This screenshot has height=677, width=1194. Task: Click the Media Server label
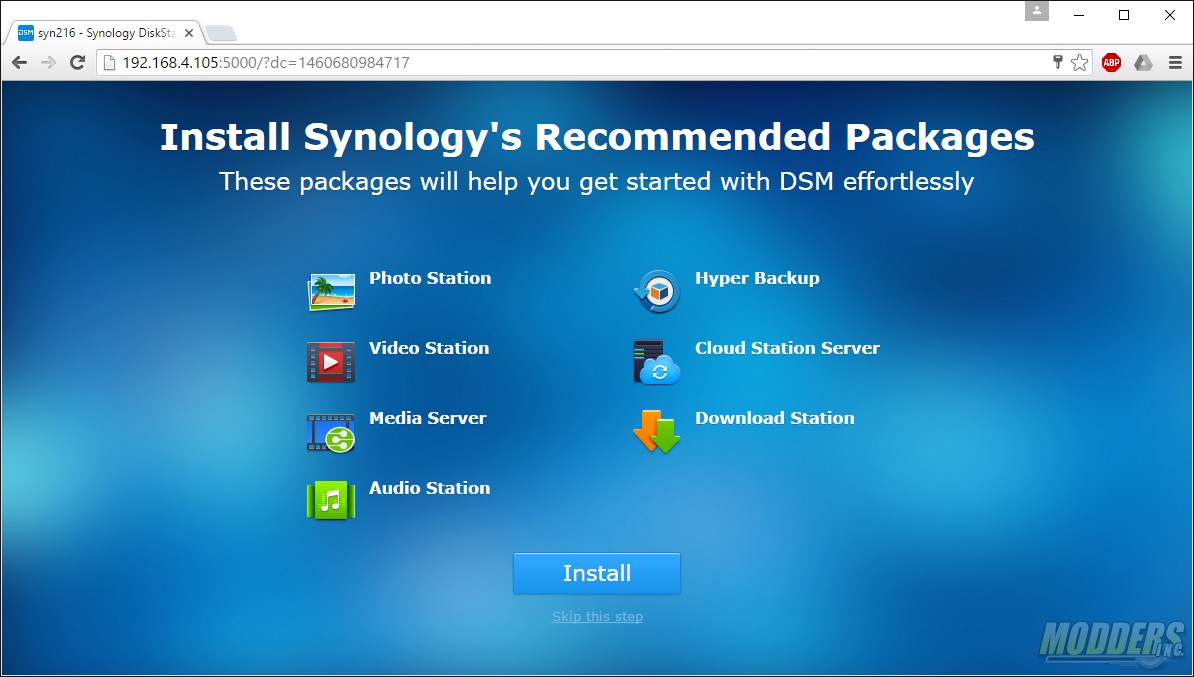pos(428,418)
